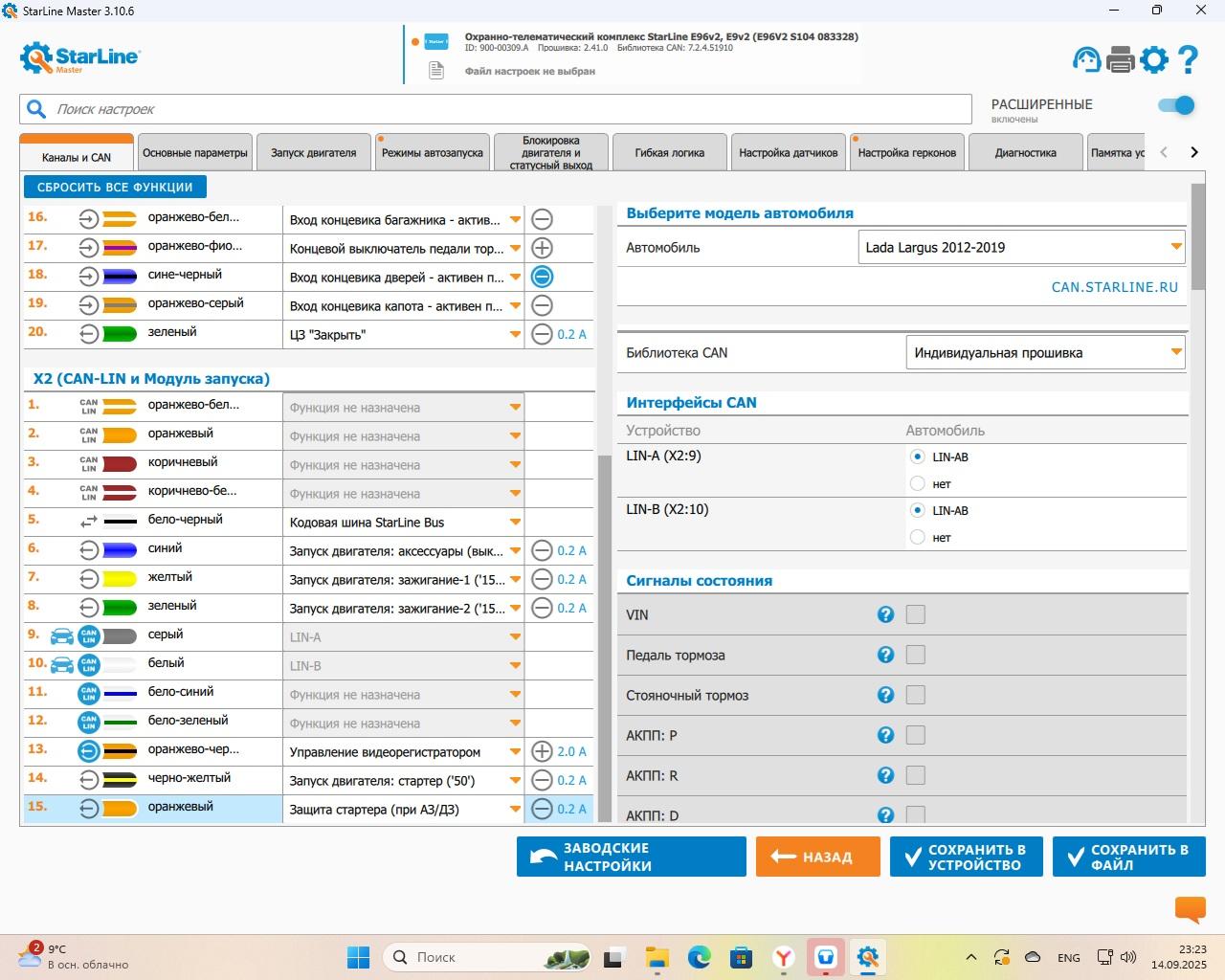Screen dimensions: 1225x980
Task: Select LIN-AB for LIN-B (X2:10)
Action: pos(918,510)
